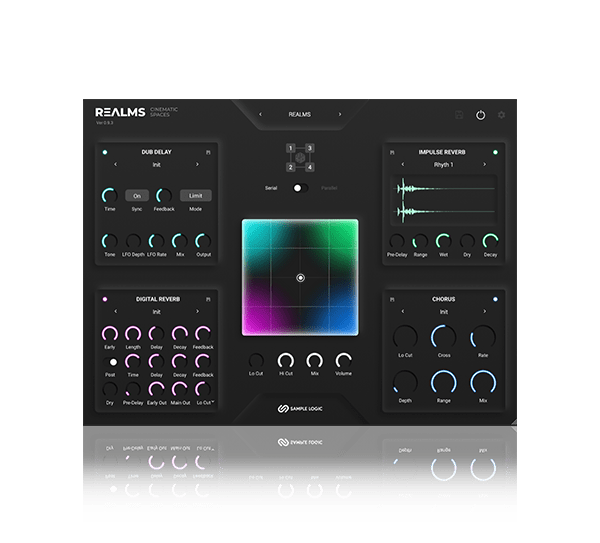The image size is (600, 543).
Task: Toggle Digital Reverb power LED
Action: click(x=105, y=299)
